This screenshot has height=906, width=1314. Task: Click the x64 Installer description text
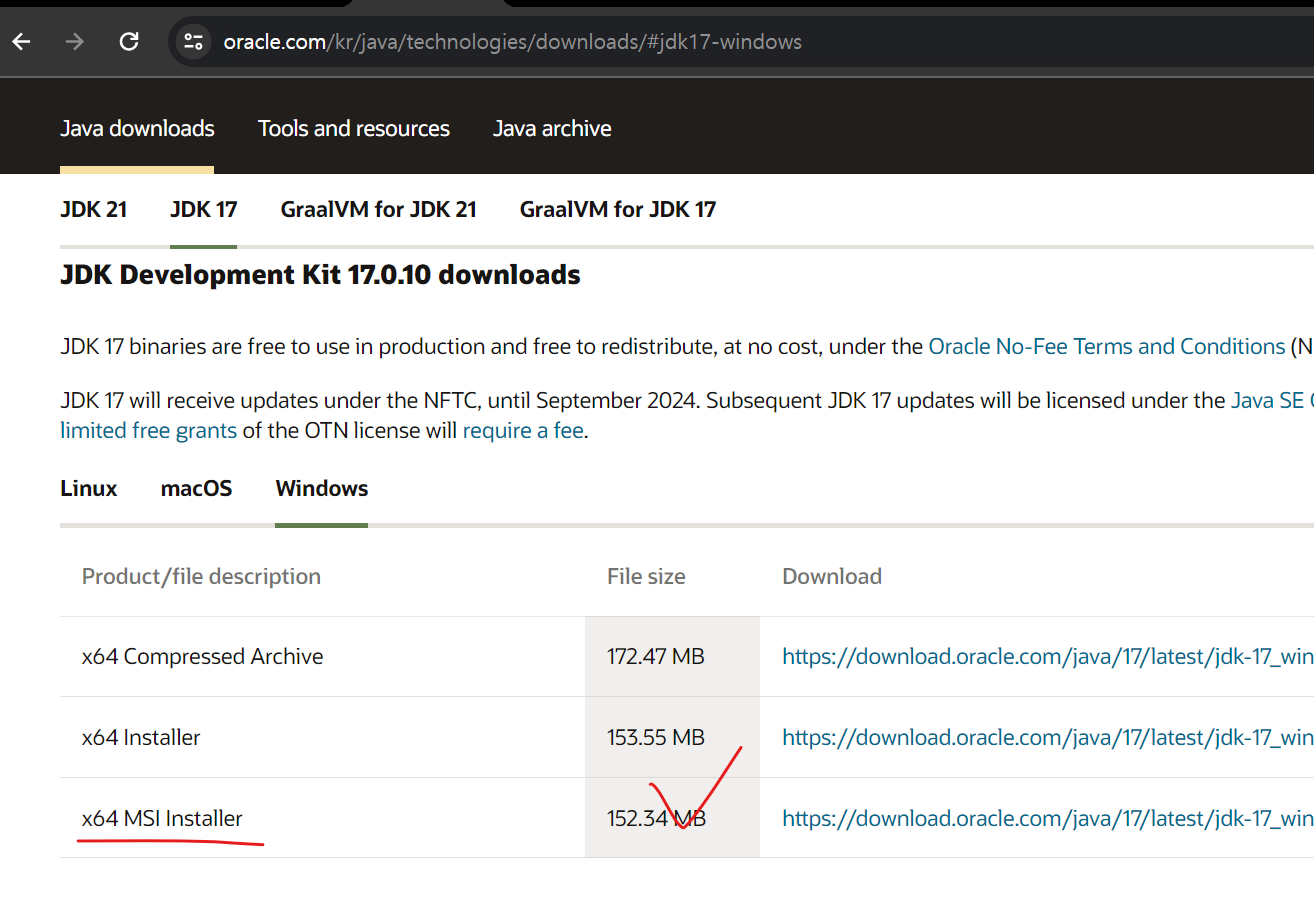pos(141,737)
